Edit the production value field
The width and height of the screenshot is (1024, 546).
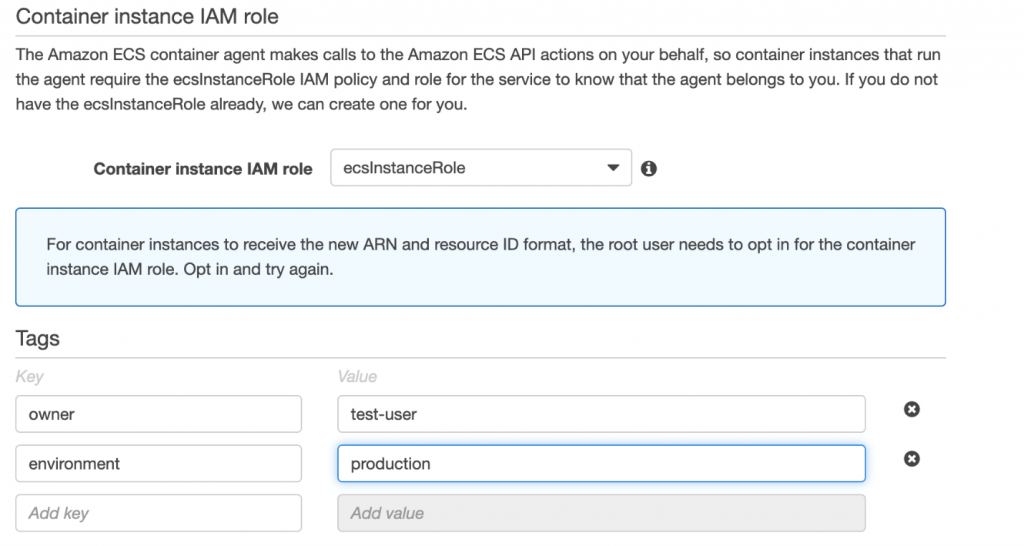coord(601,464)
